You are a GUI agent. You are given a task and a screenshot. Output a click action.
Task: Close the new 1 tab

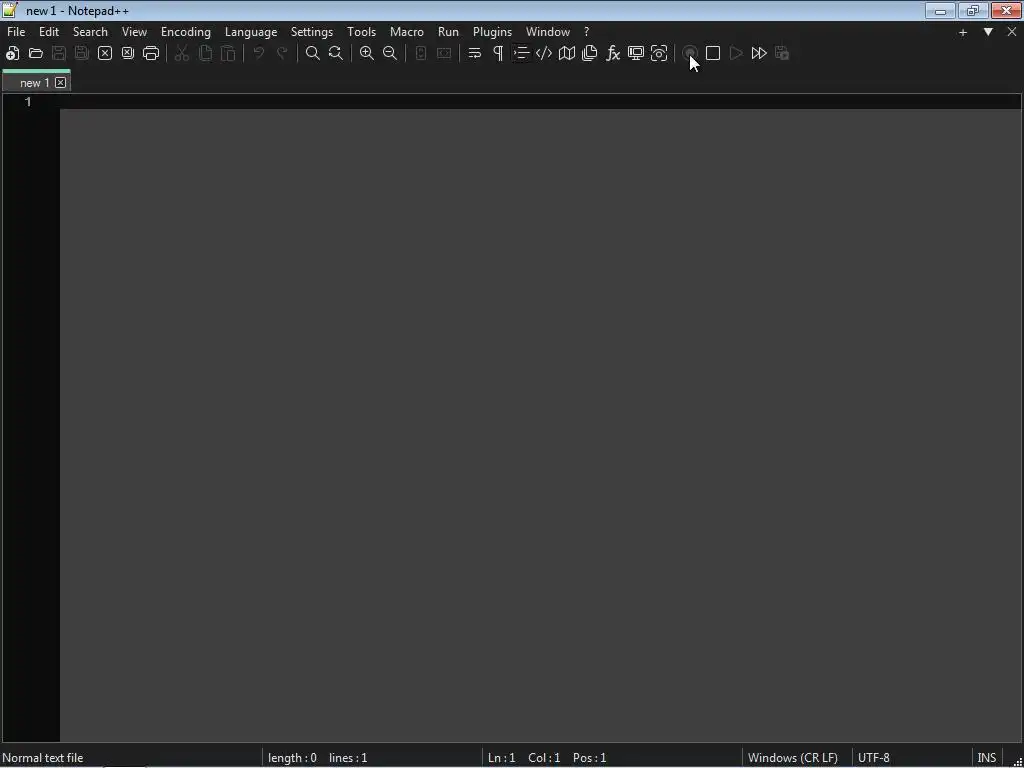(x=61, y=83)
